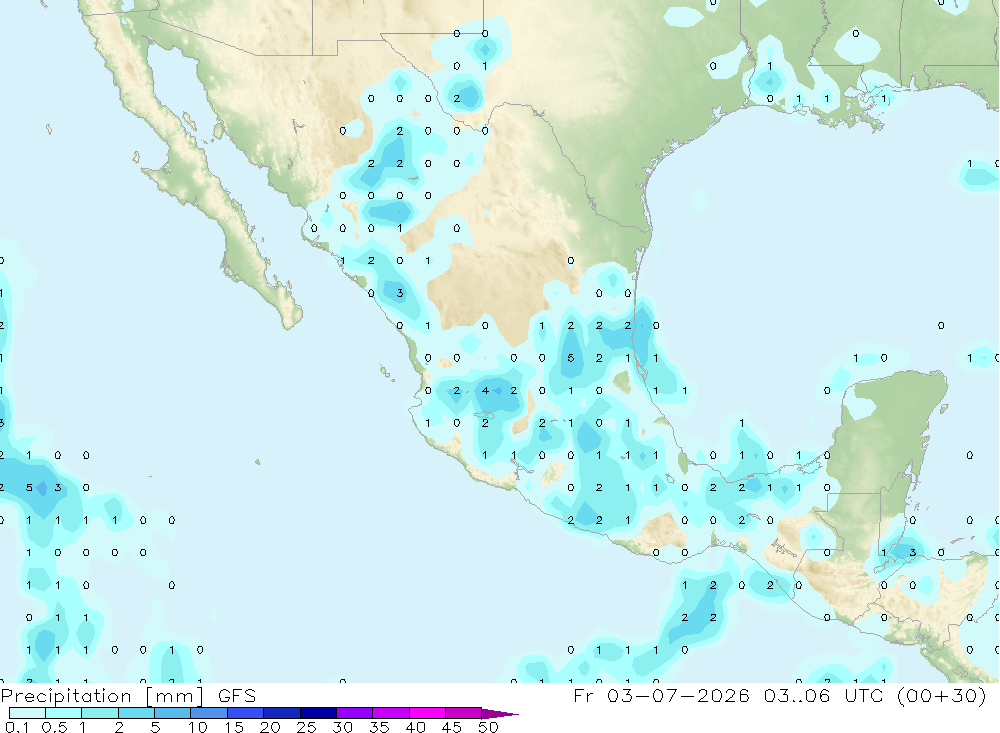Select the 10–15 mm legend color swatch
The width and height of the screenshot is (1000, 733).
209,713
